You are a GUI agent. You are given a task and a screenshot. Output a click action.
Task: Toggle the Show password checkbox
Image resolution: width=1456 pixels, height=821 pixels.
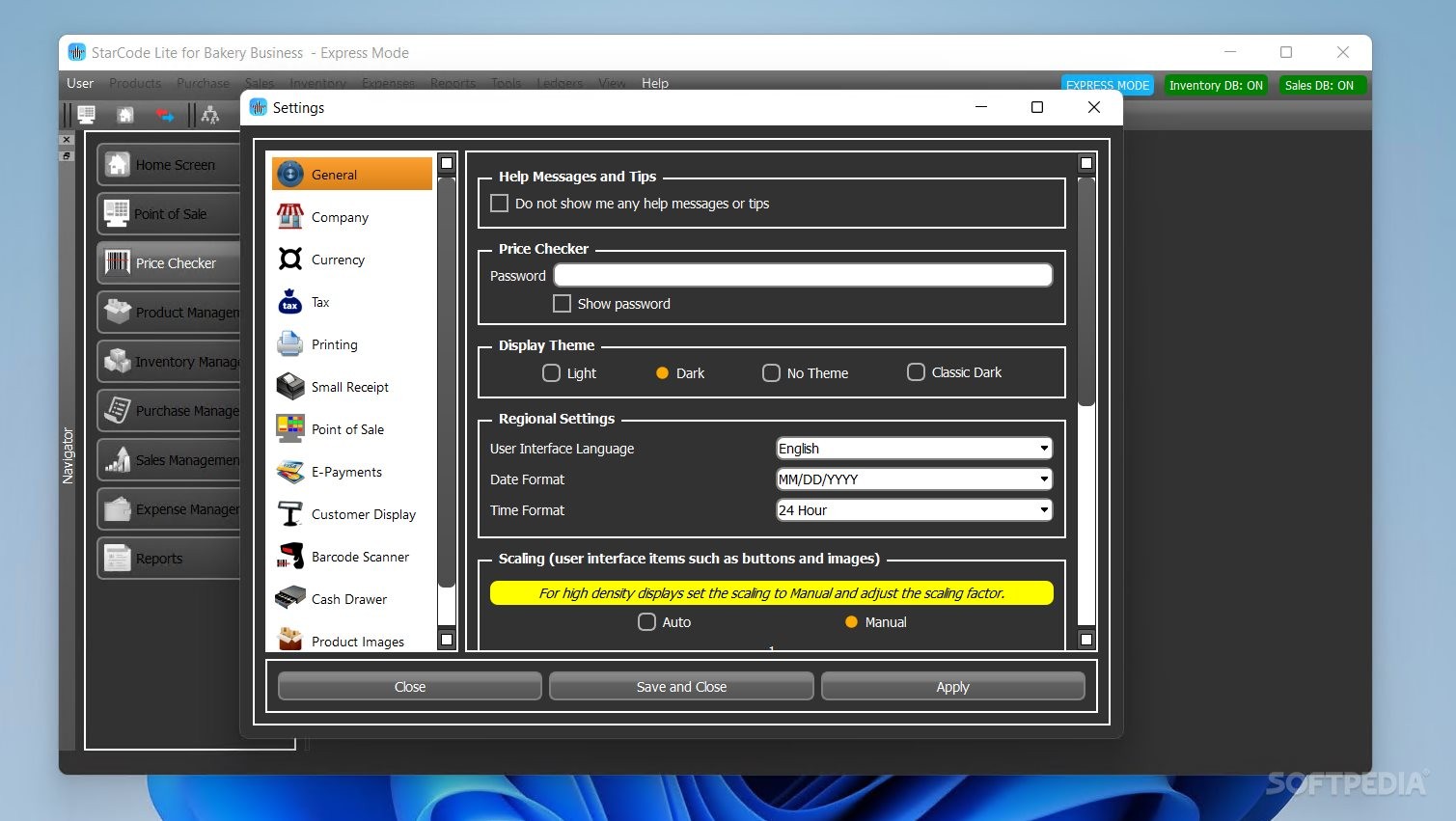(562, 304)
